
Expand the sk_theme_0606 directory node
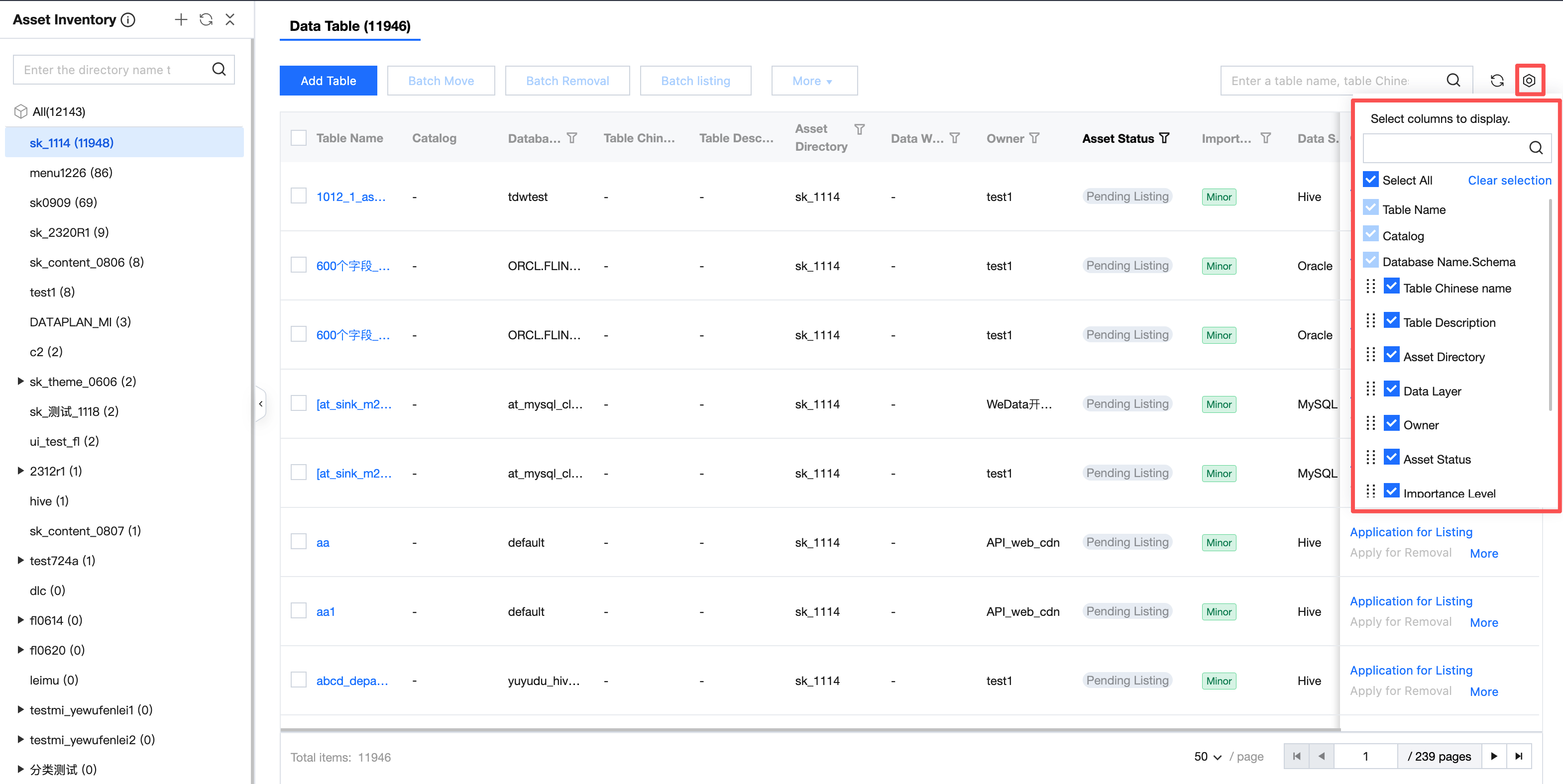pyautogui.click(x=20, y=382)
